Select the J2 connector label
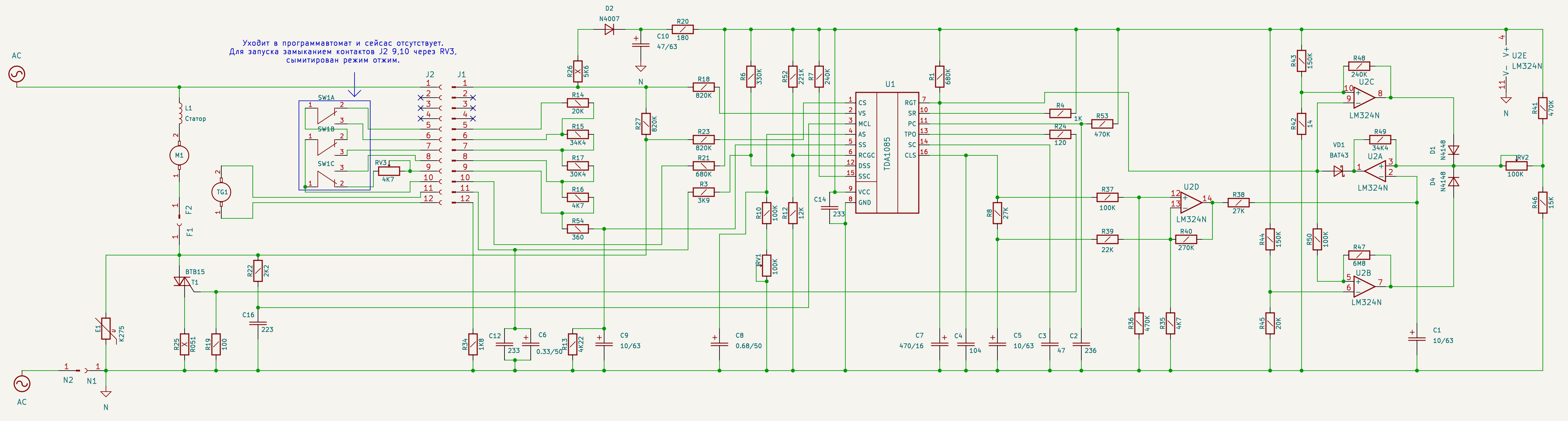The image size is (1568, 421). click(x=430, y=74)
